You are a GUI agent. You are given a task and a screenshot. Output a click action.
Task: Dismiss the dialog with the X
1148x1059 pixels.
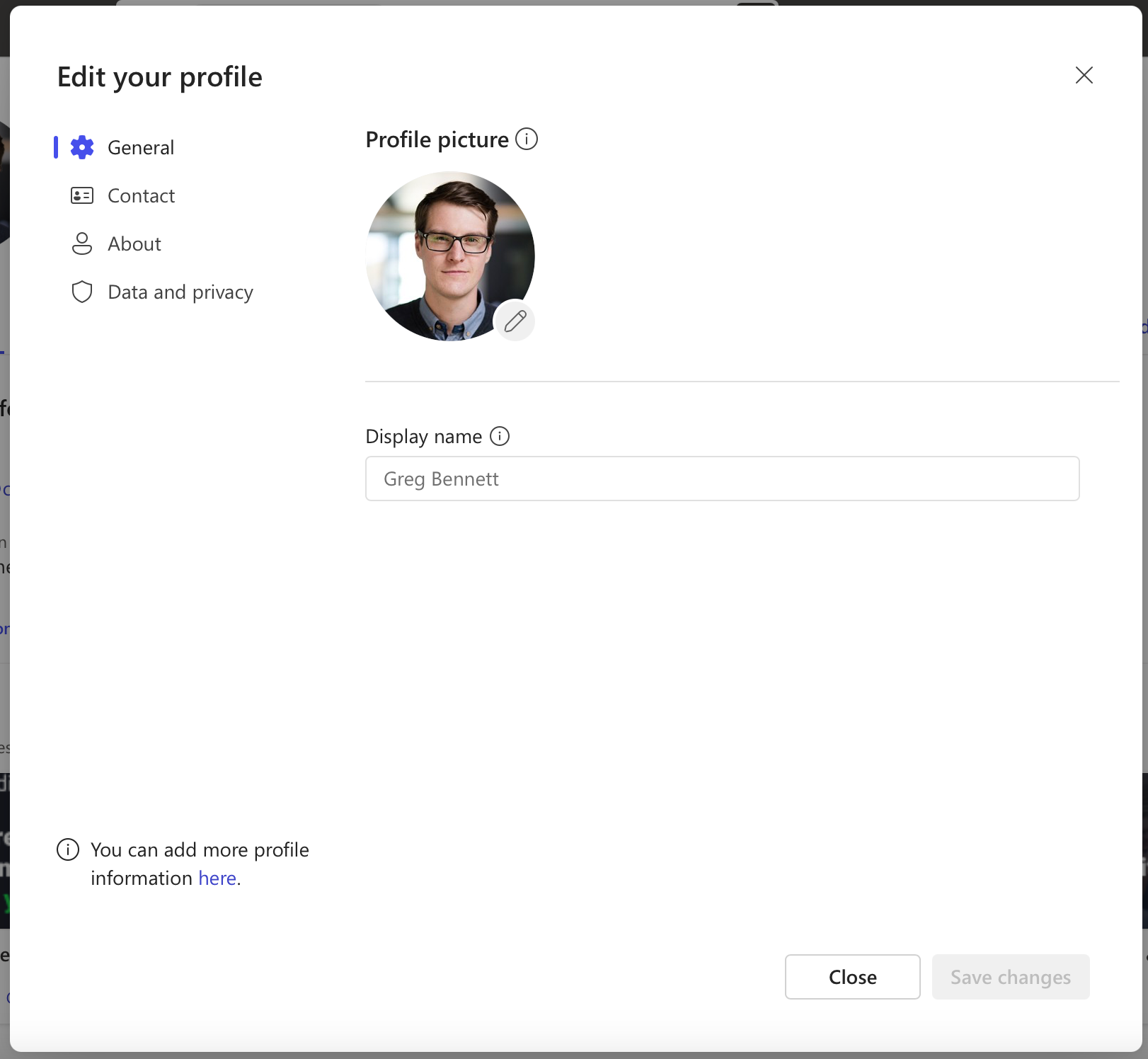click(1084, 75)
